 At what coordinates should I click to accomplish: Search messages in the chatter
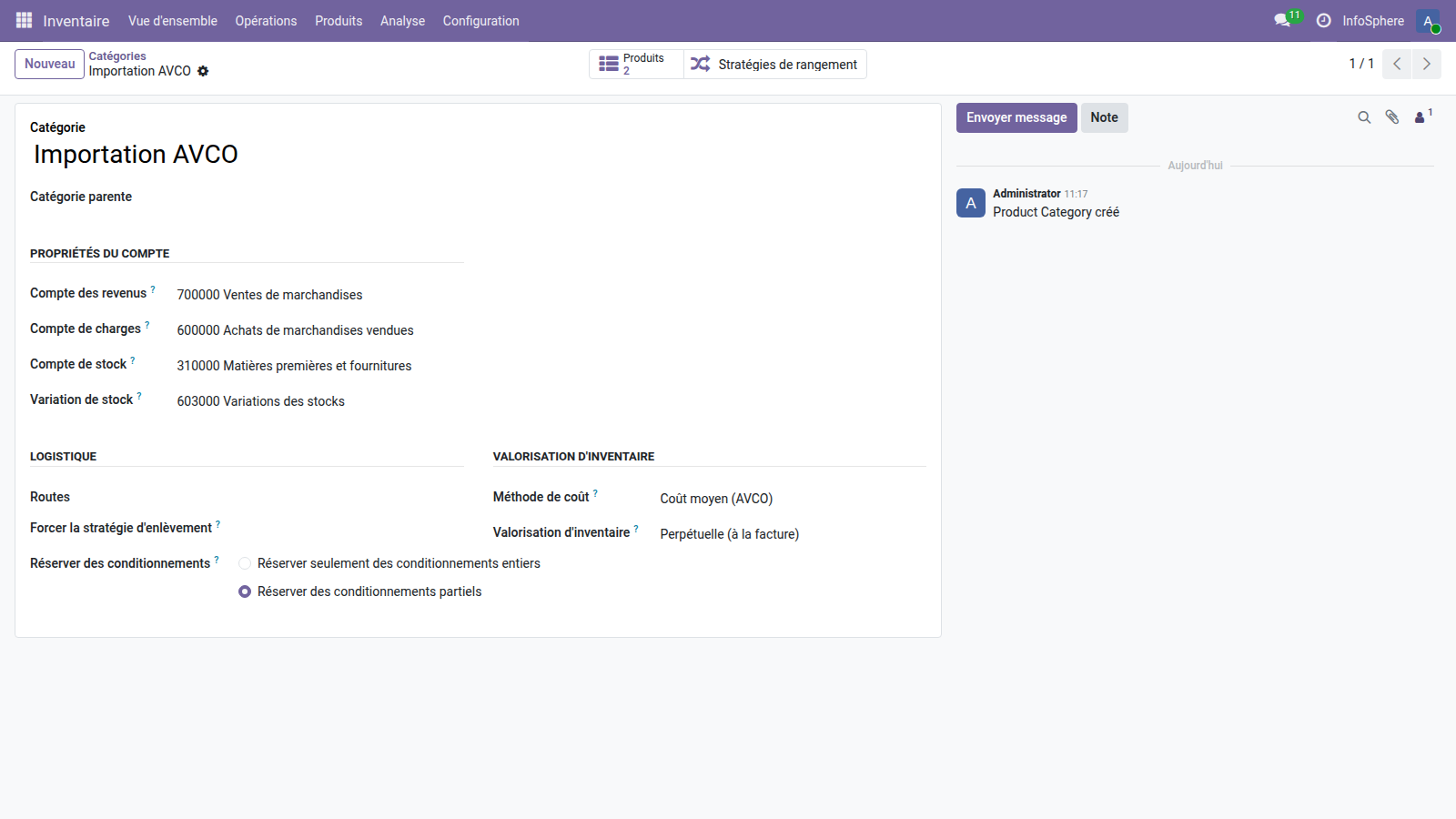point(1363,117)
